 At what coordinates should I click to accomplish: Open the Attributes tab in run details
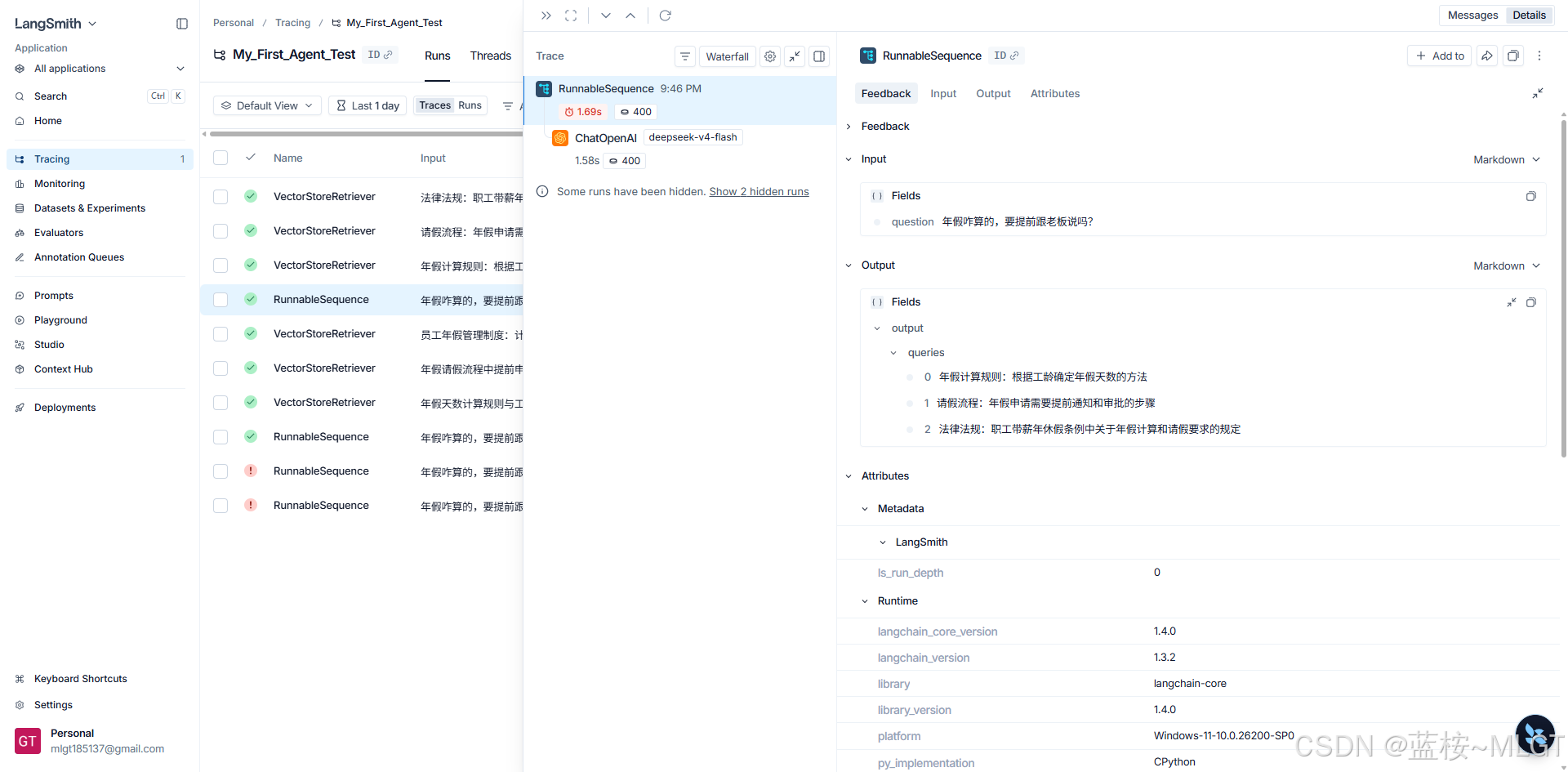coord(1055,94)
